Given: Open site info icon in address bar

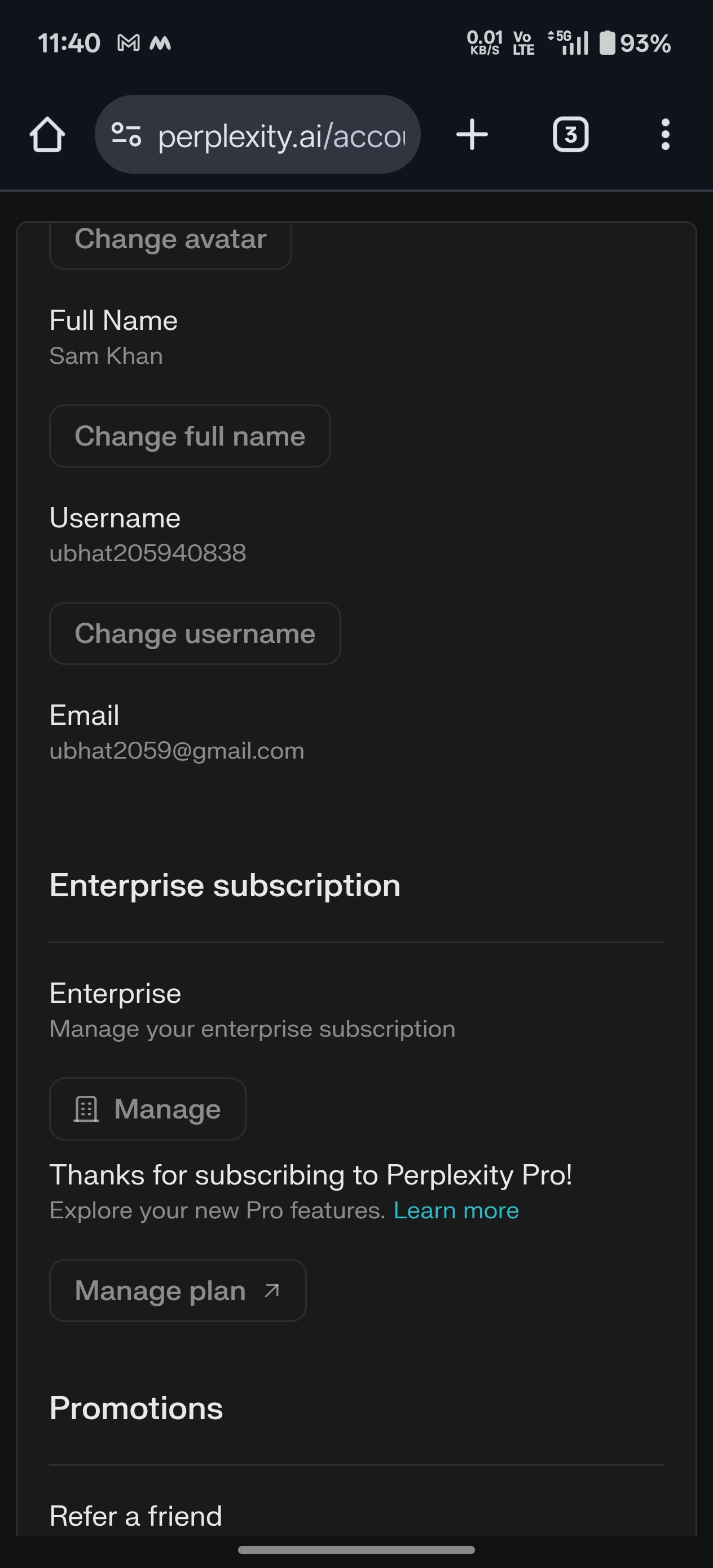Looking at the screenshot, I should (126, 135).
